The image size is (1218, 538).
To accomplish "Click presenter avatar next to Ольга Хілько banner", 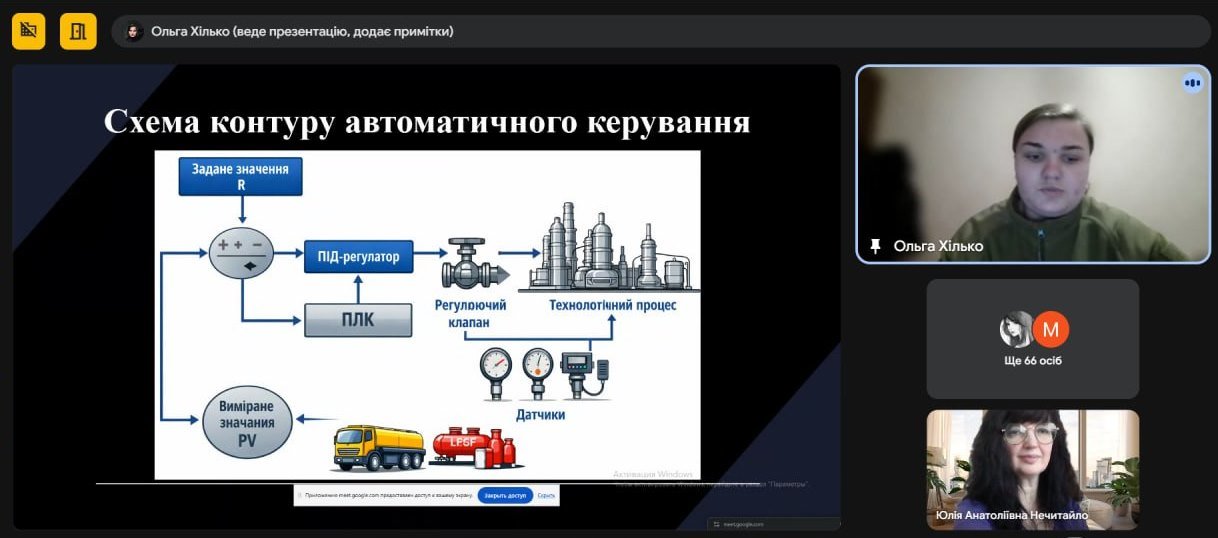I will (133, 32).
